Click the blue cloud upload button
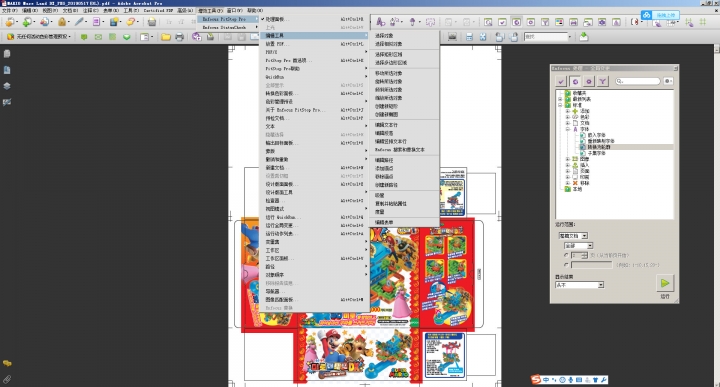This screenshot has width=720, height=387. 660,15
